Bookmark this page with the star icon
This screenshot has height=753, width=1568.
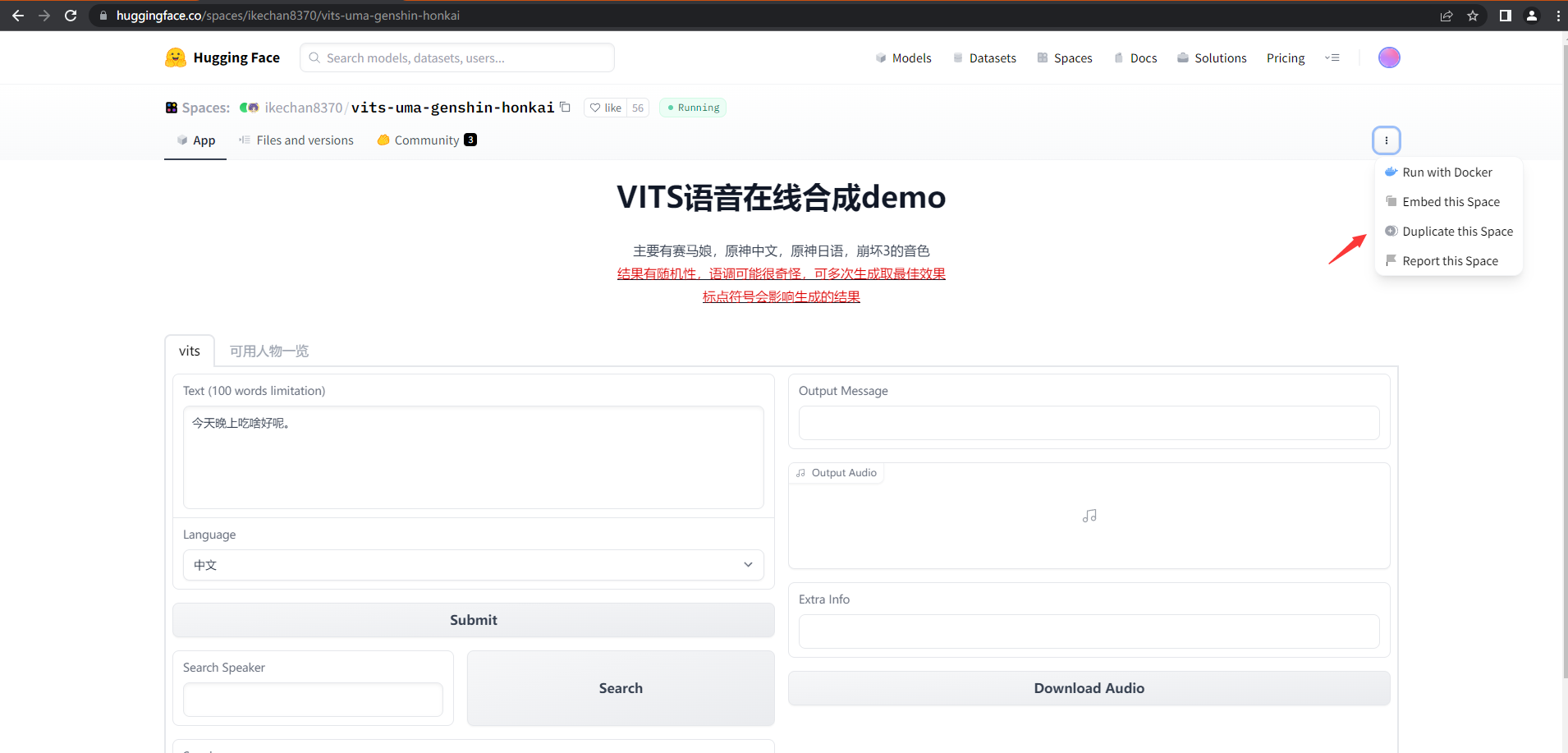pos(1473,16)
